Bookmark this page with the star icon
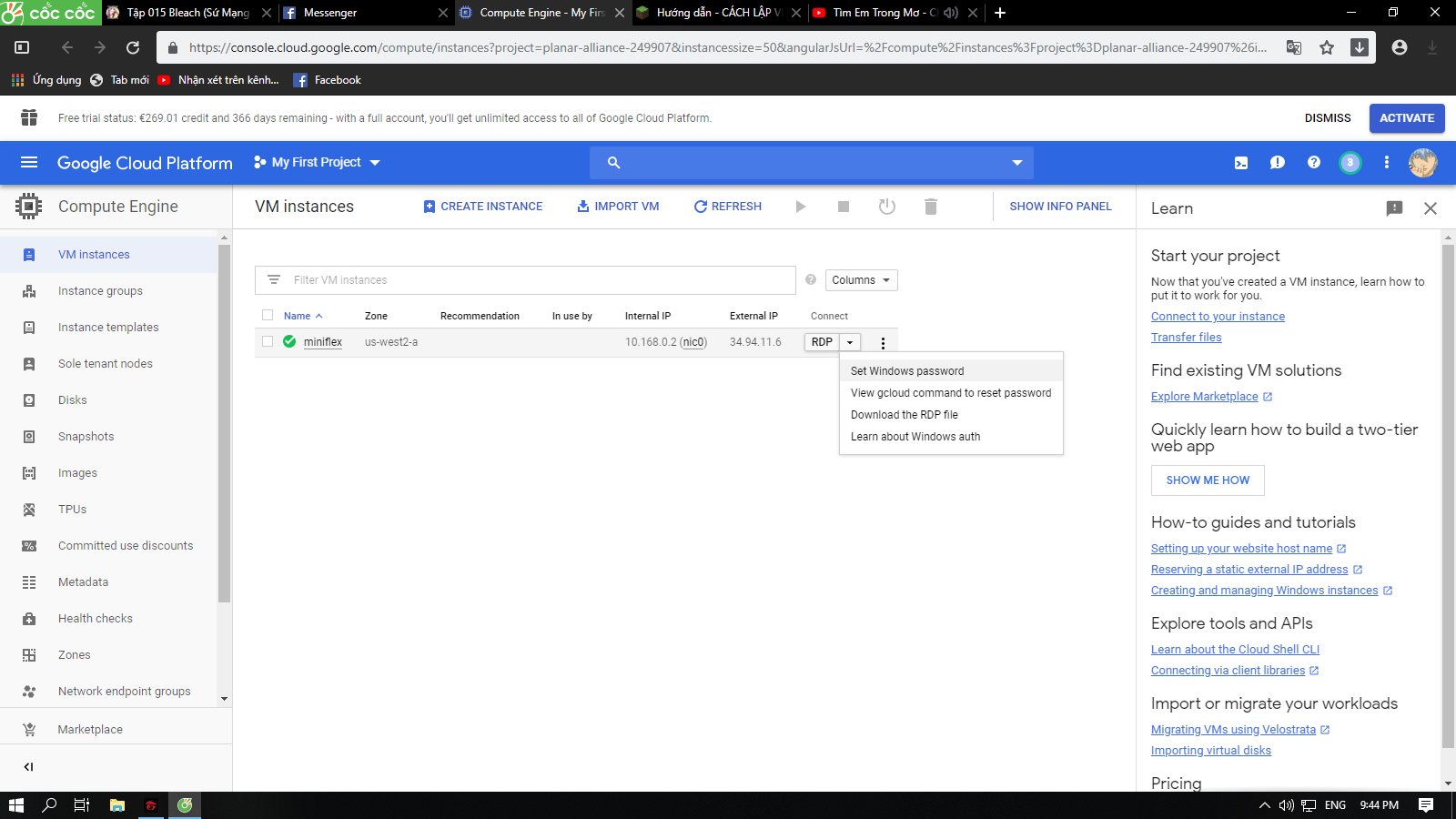1456x819 pixels. (1327, 47)
